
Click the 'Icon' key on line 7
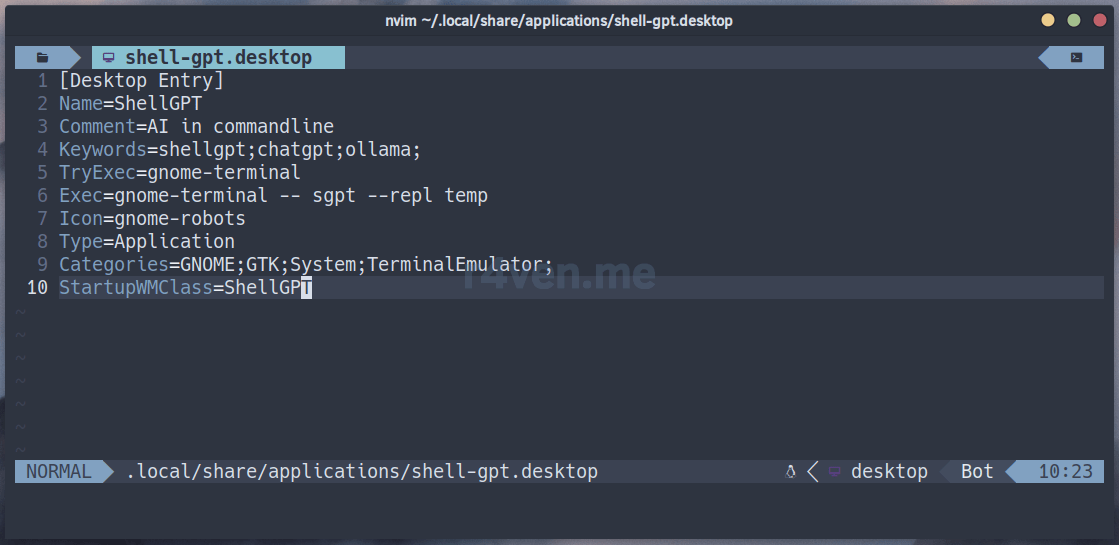(x=81, y=218)
